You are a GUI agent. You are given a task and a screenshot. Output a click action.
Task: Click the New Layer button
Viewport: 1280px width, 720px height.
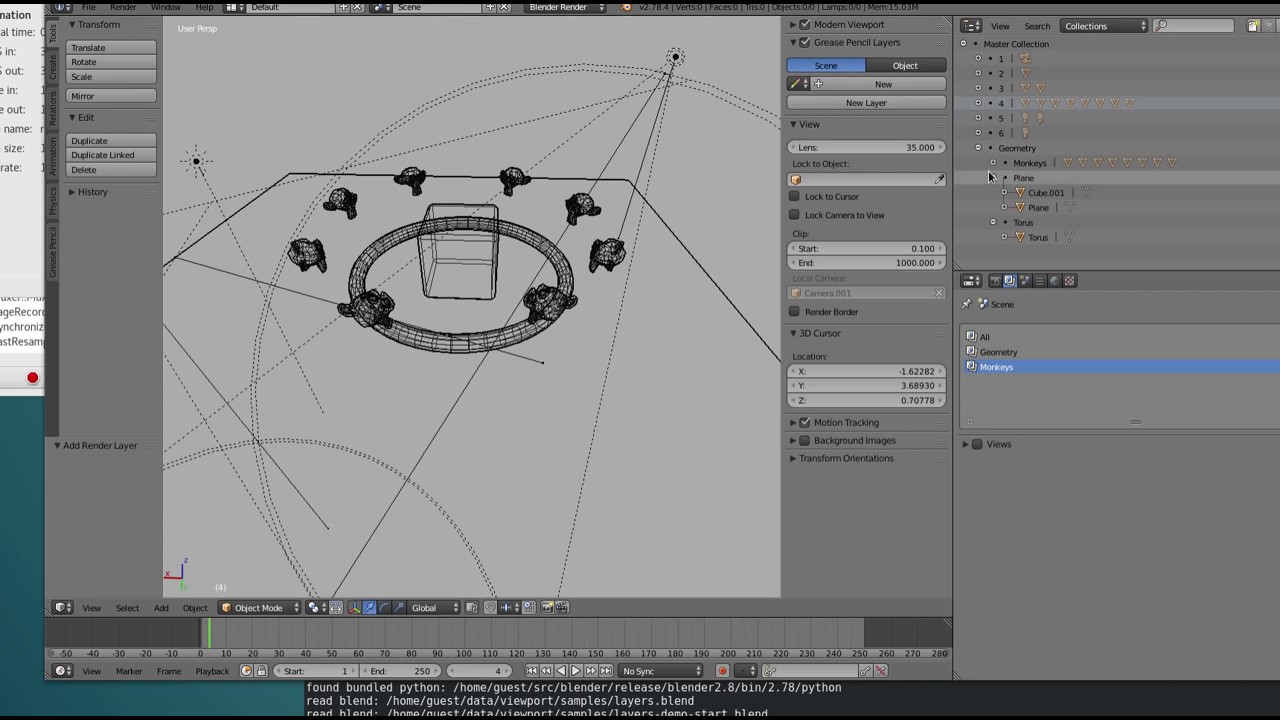pos(866,103)
